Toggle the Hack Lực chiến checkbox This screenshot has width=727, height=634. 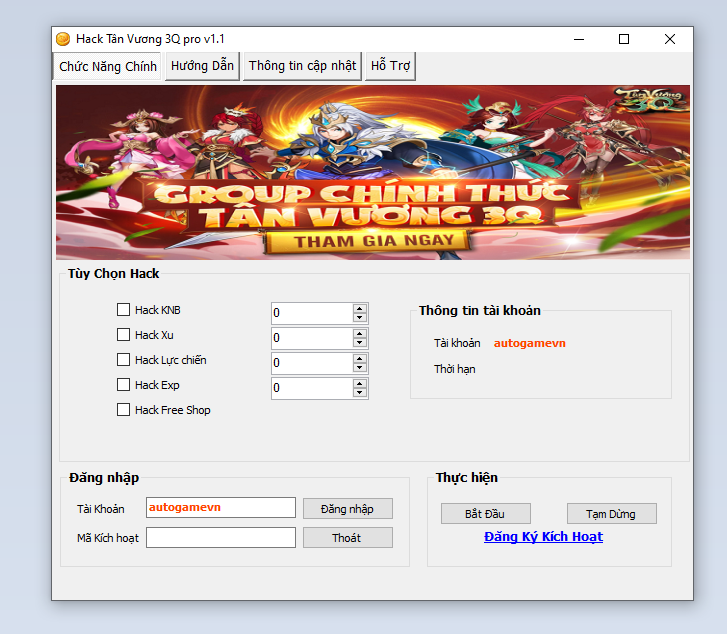pyautogui.click(x=124, y=360)
